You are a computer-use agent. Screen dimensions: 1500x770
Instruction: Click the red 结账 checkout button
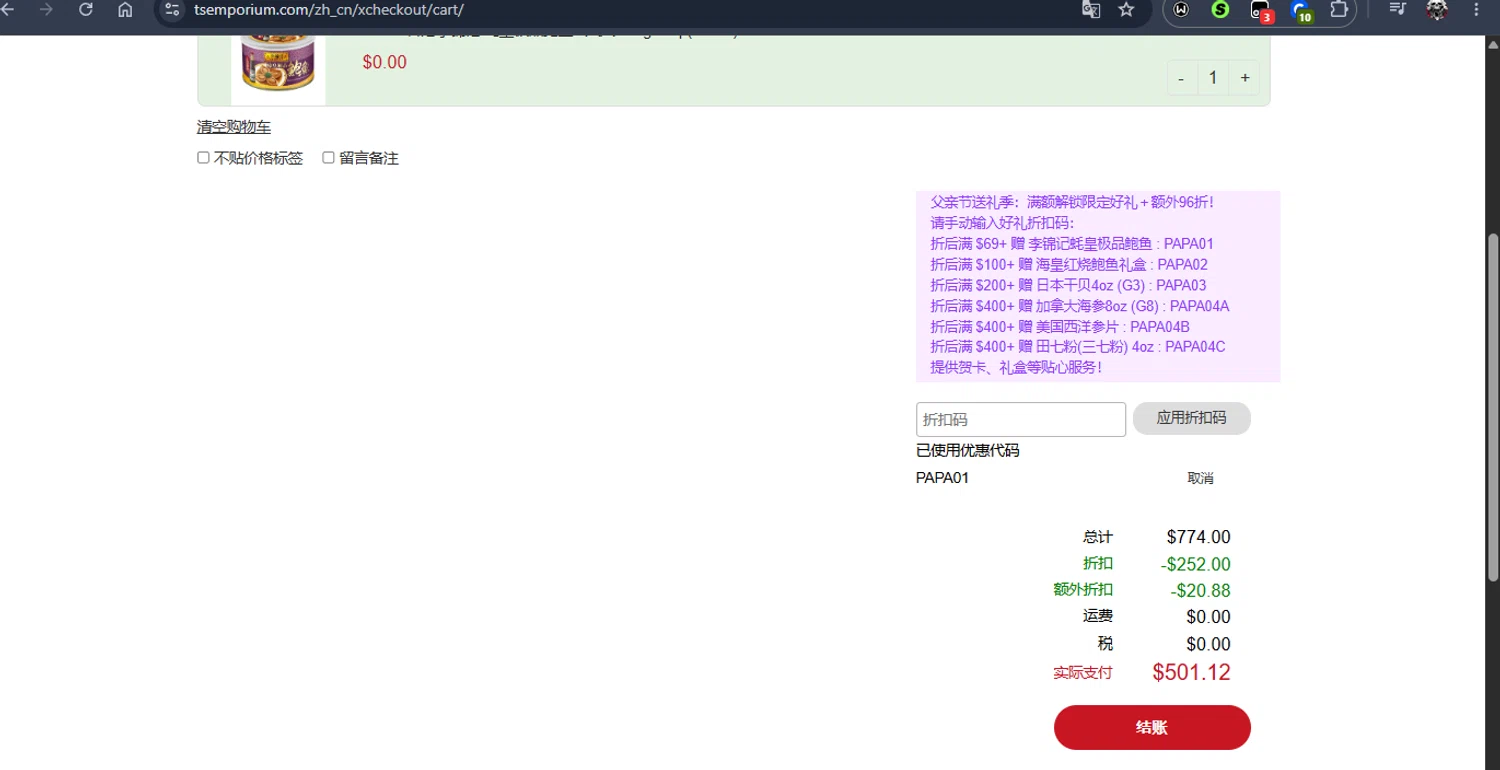[1152, 727]
